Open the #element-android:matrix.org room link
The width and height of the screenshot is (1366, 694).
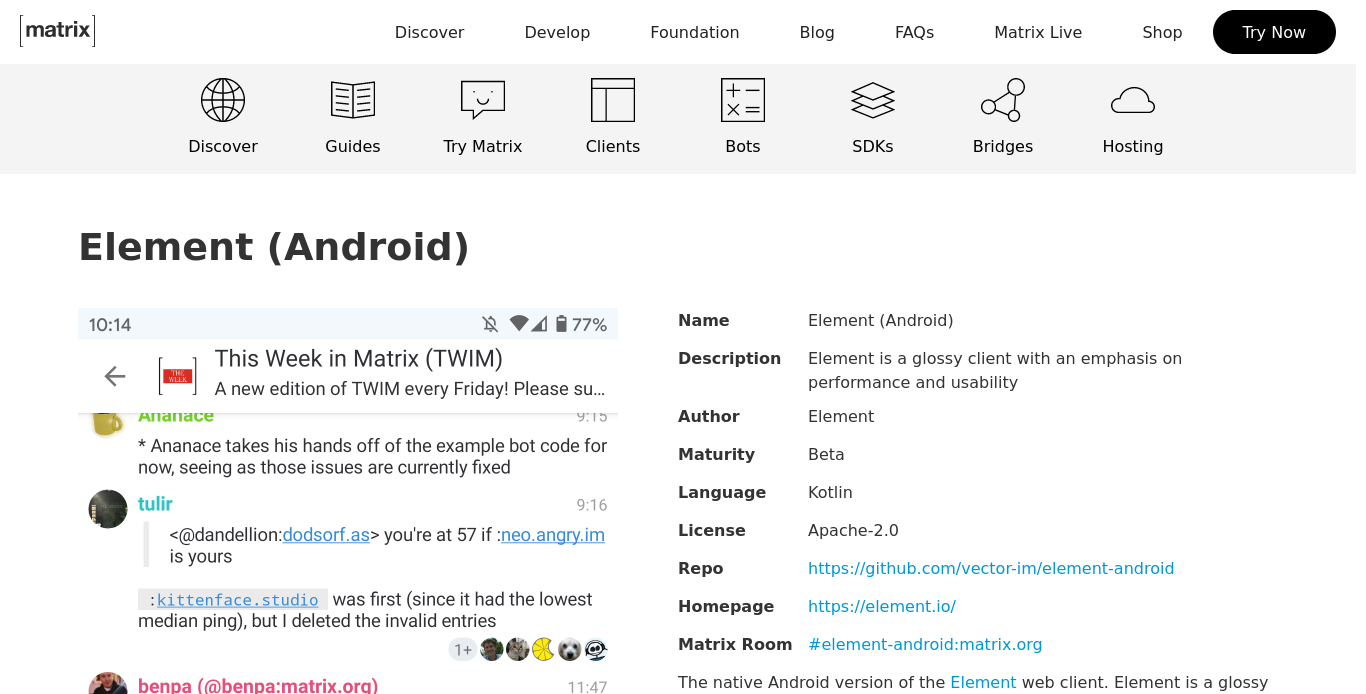click(x=925, y=644)
